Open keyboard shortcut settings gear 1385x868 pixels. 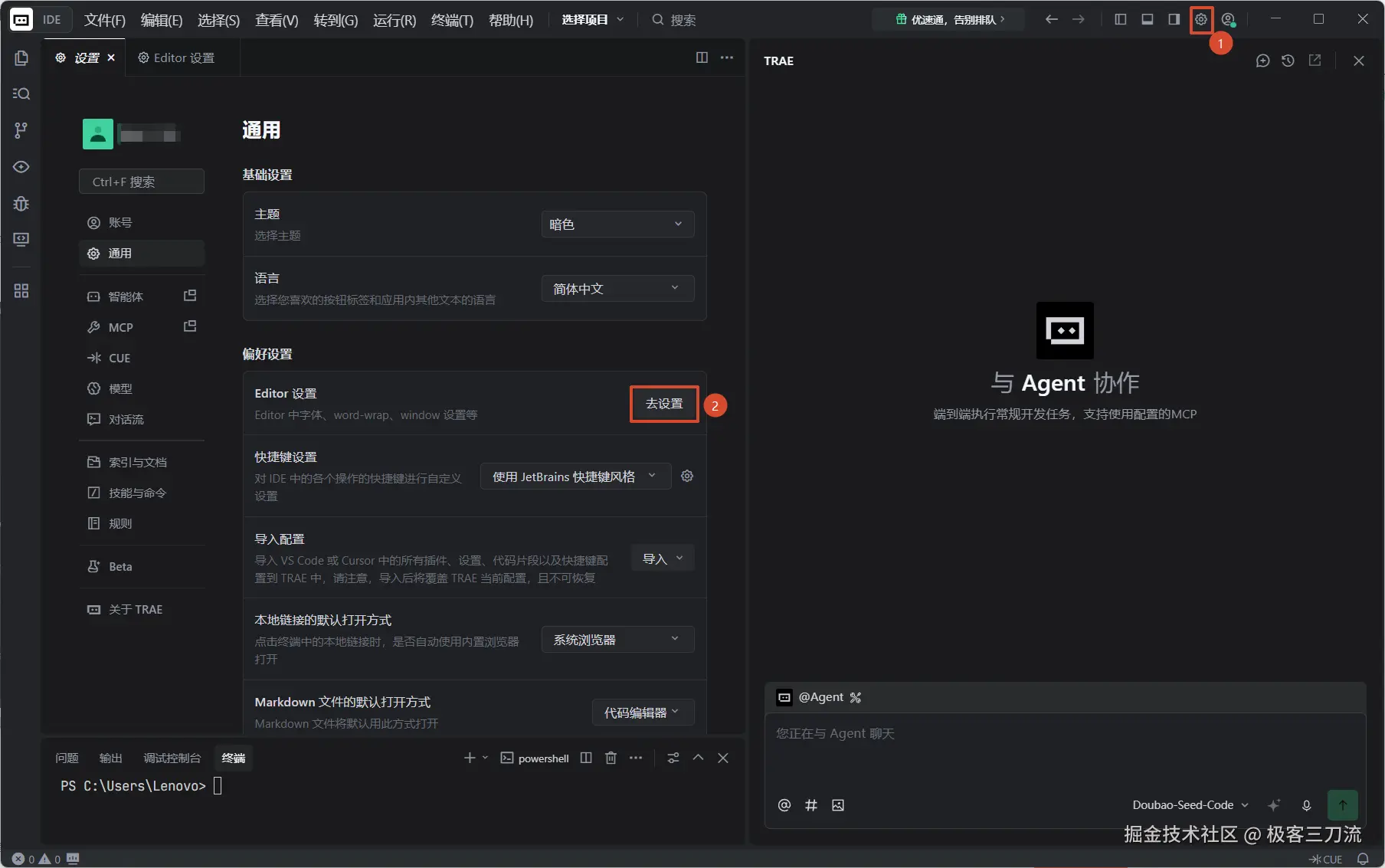[x=687, y=476]
